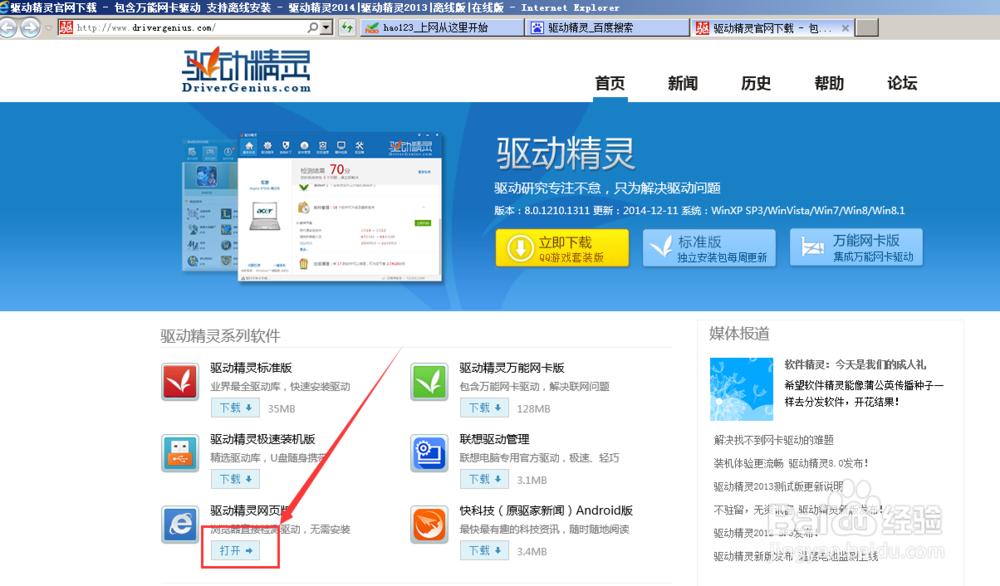Switch to the 驱动精灵_百度搜索 tab
This screenshot has width=1000, height=586.
pyautogui.click(x=607, y=27)
